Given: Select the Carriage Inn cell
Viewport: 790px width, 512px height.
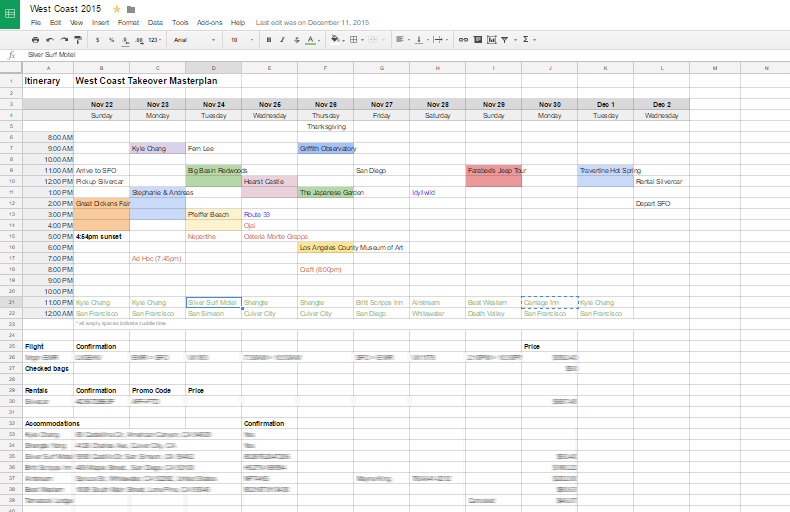Looking at the screenshot, I should click(550, 302).
